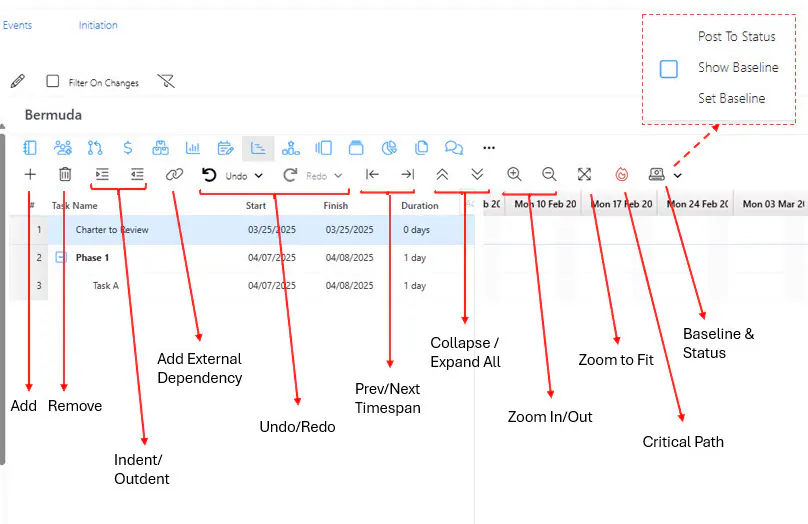Open the Undo history dropdown
808x524 pixels.
[259, 176]
